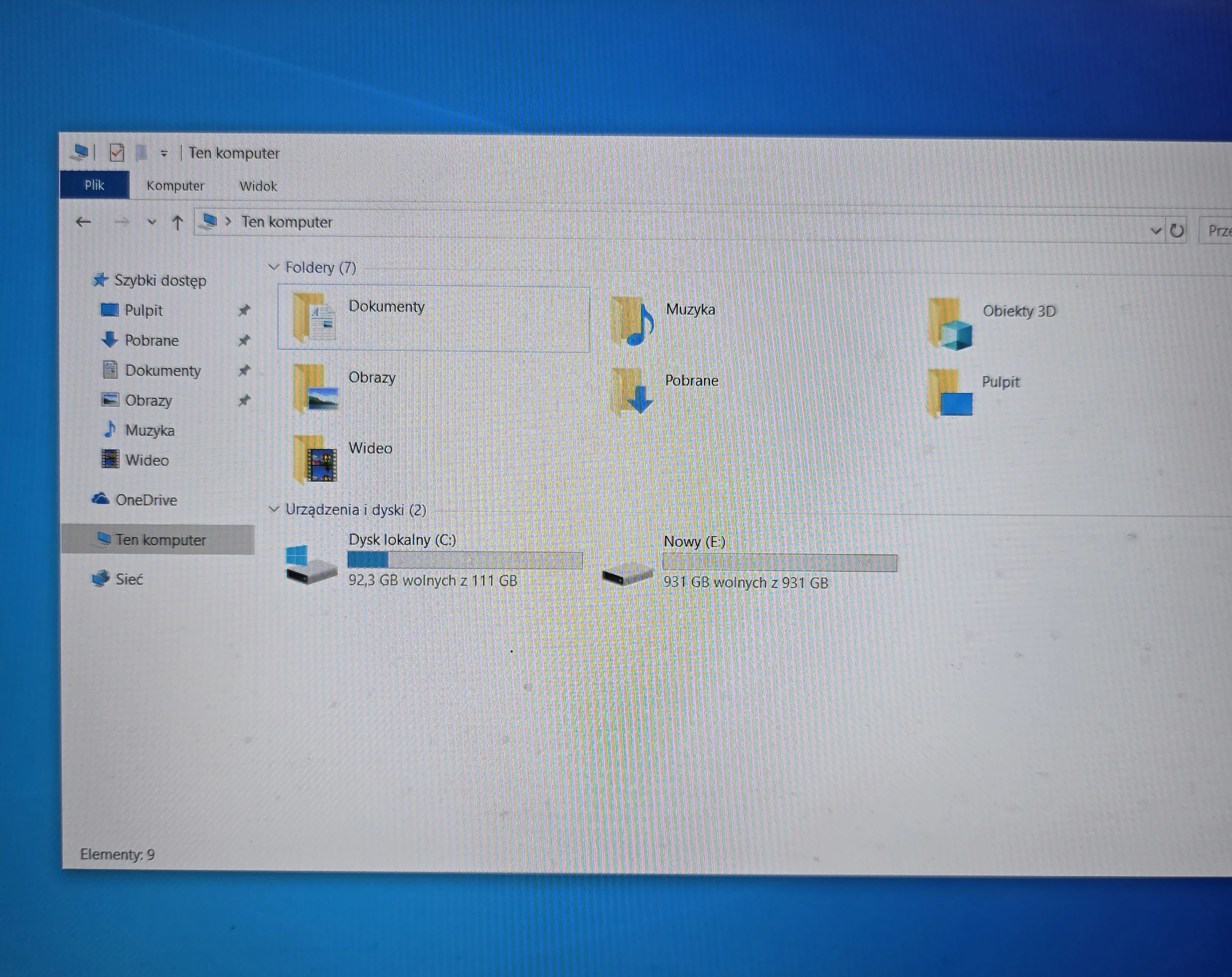1232x977 pixels.
Task: Click '92,3 GB wolnych z 111 GB' text
Action: coord(432,580)
